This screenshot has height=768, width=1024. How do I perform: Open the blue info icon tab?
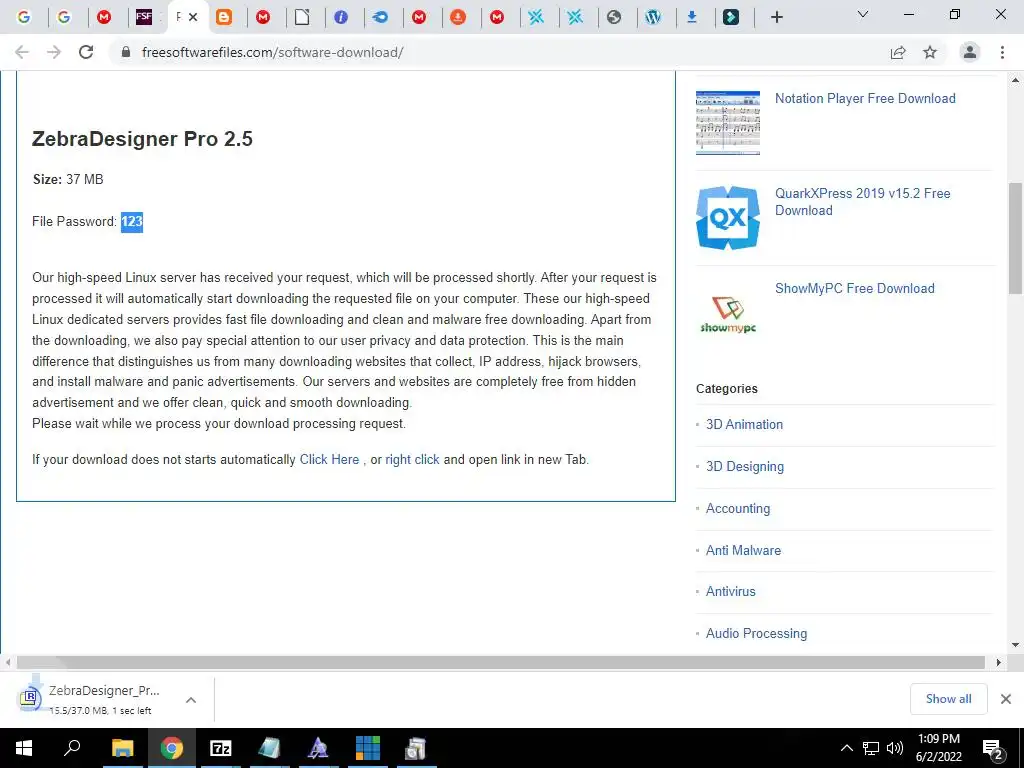(x=341, y=17)
